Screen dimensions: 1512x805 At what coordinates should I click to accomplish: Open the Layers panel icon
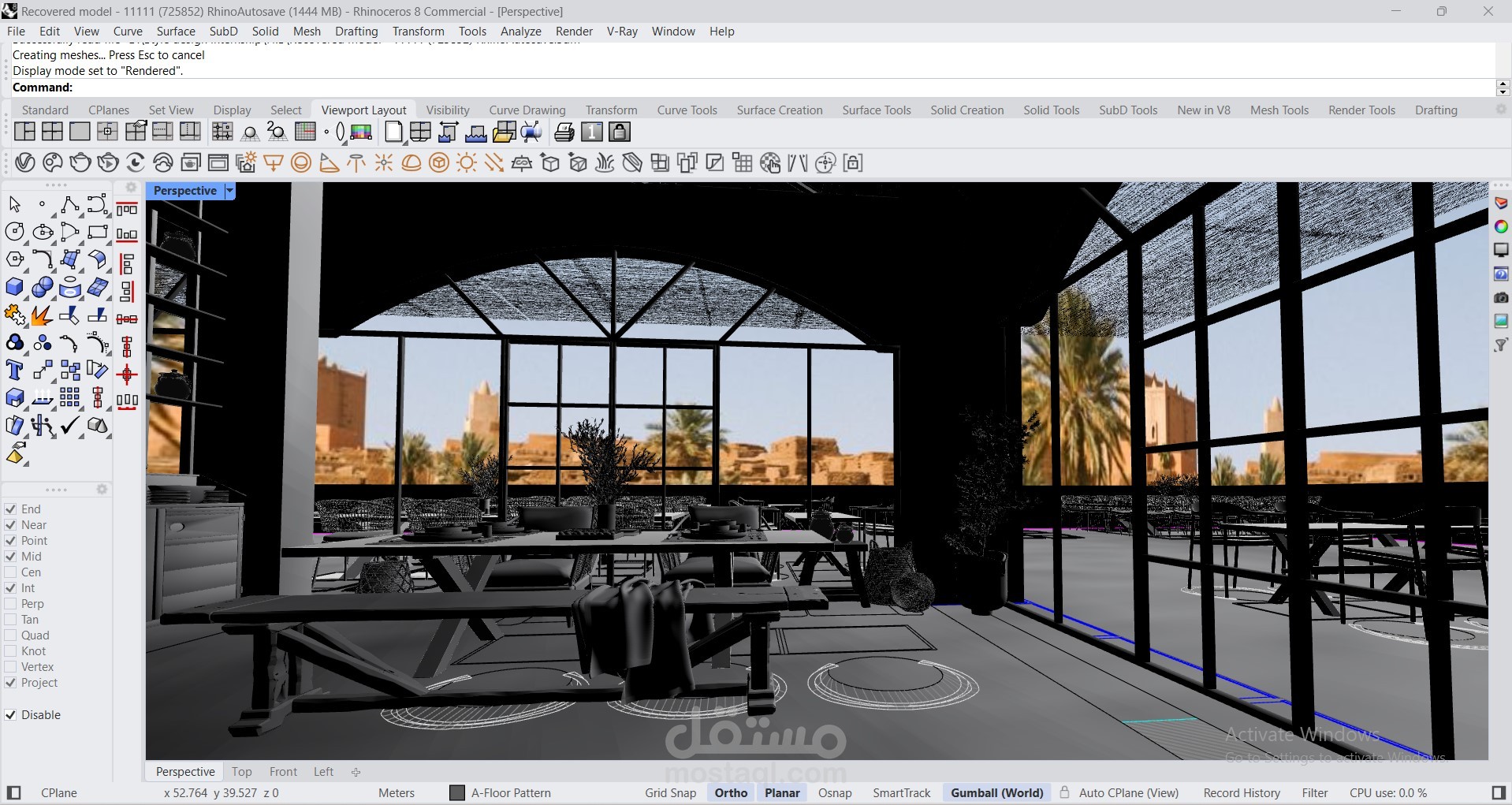(1501, 203)
